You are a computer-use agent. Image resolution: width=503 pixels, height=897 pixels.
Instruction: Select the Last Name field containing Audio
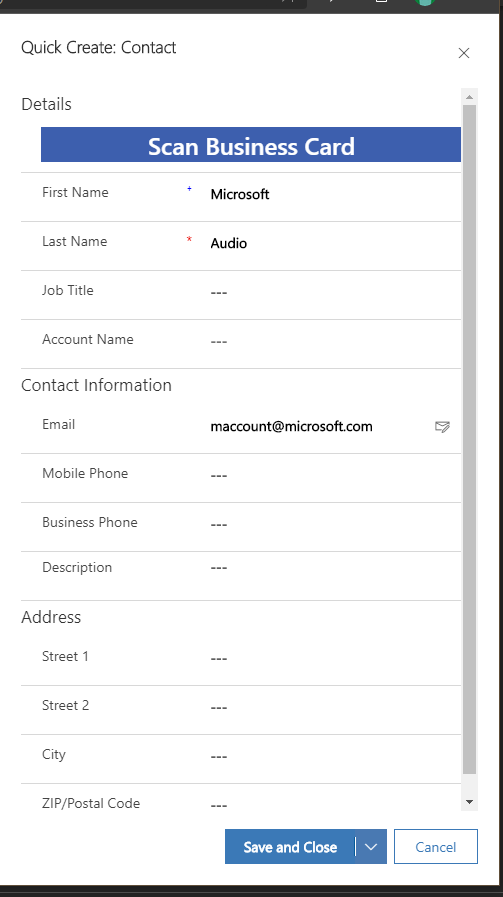[334, 243]
